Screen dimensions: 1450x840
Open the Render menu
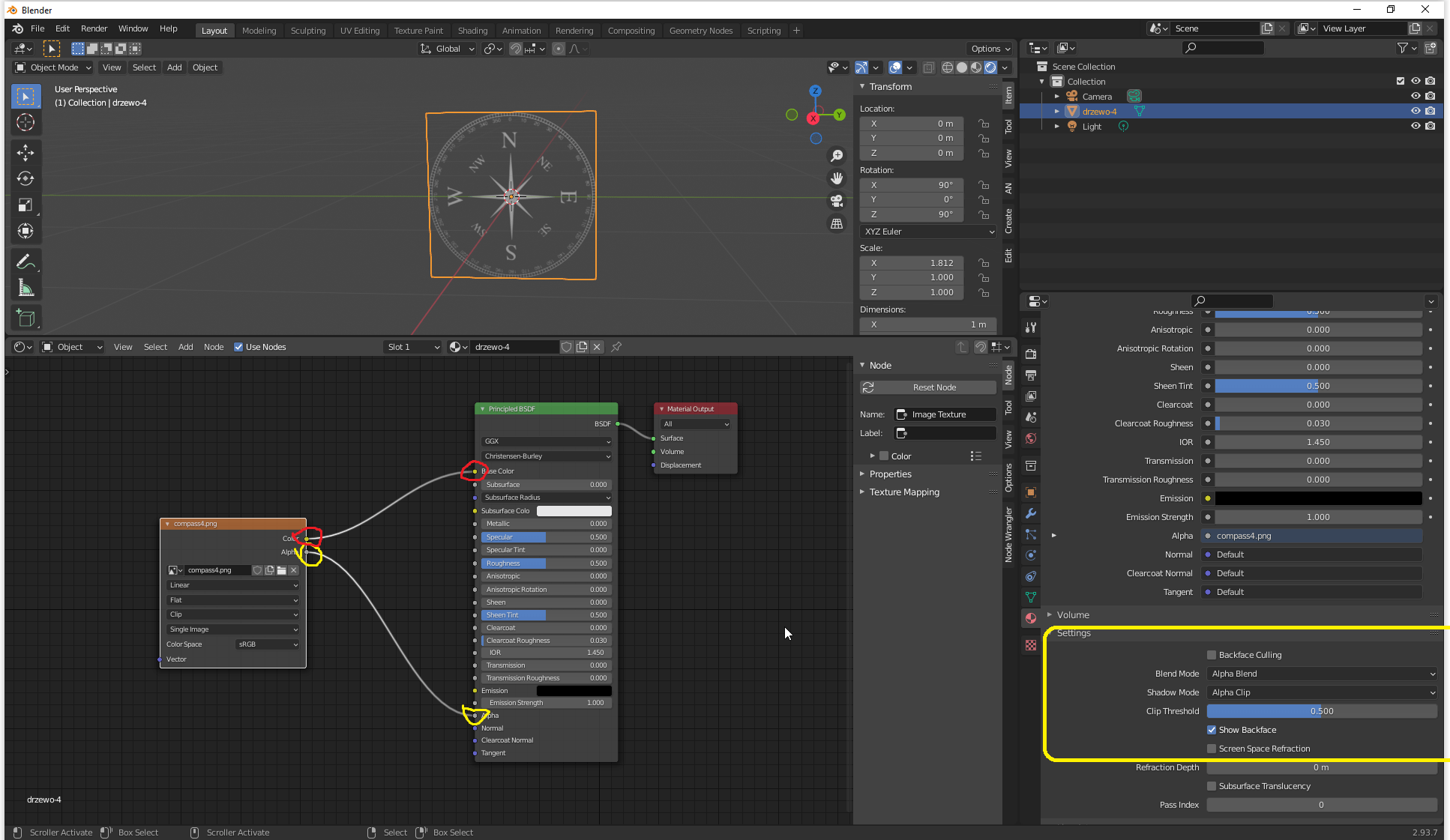94,28
